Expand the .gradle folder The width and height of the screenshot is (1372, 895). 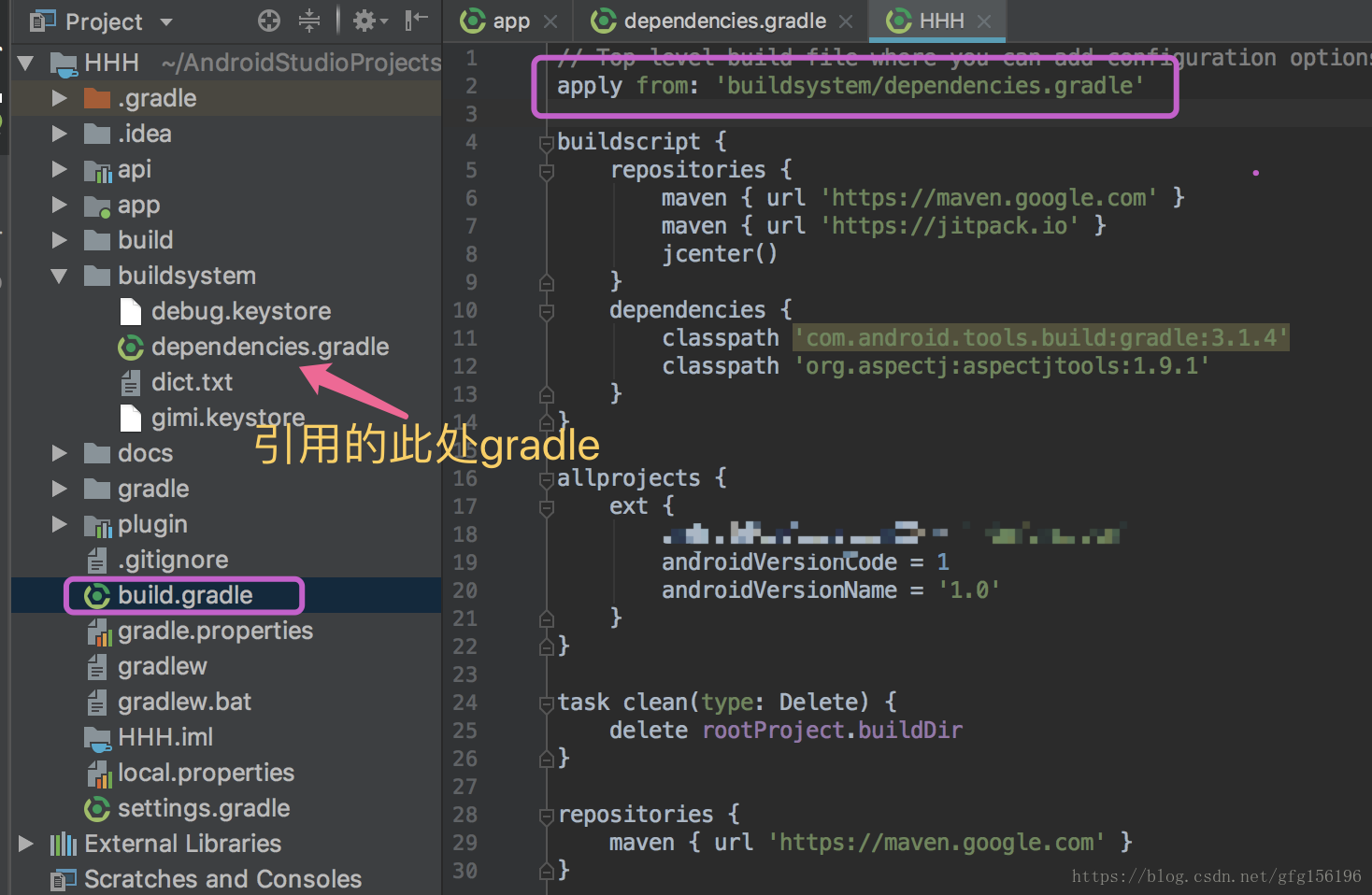coord(59,98)
